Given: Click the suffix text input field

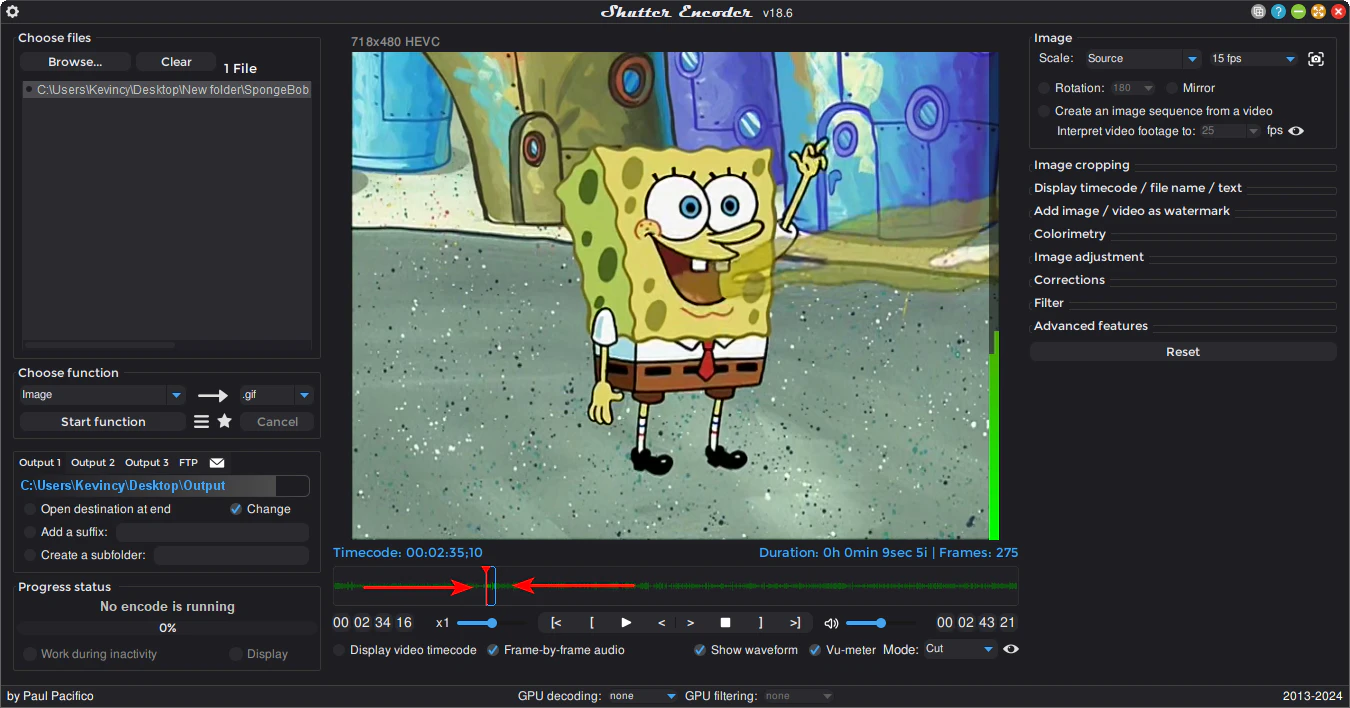Looking at the screenshot, I should click(212, 532).
